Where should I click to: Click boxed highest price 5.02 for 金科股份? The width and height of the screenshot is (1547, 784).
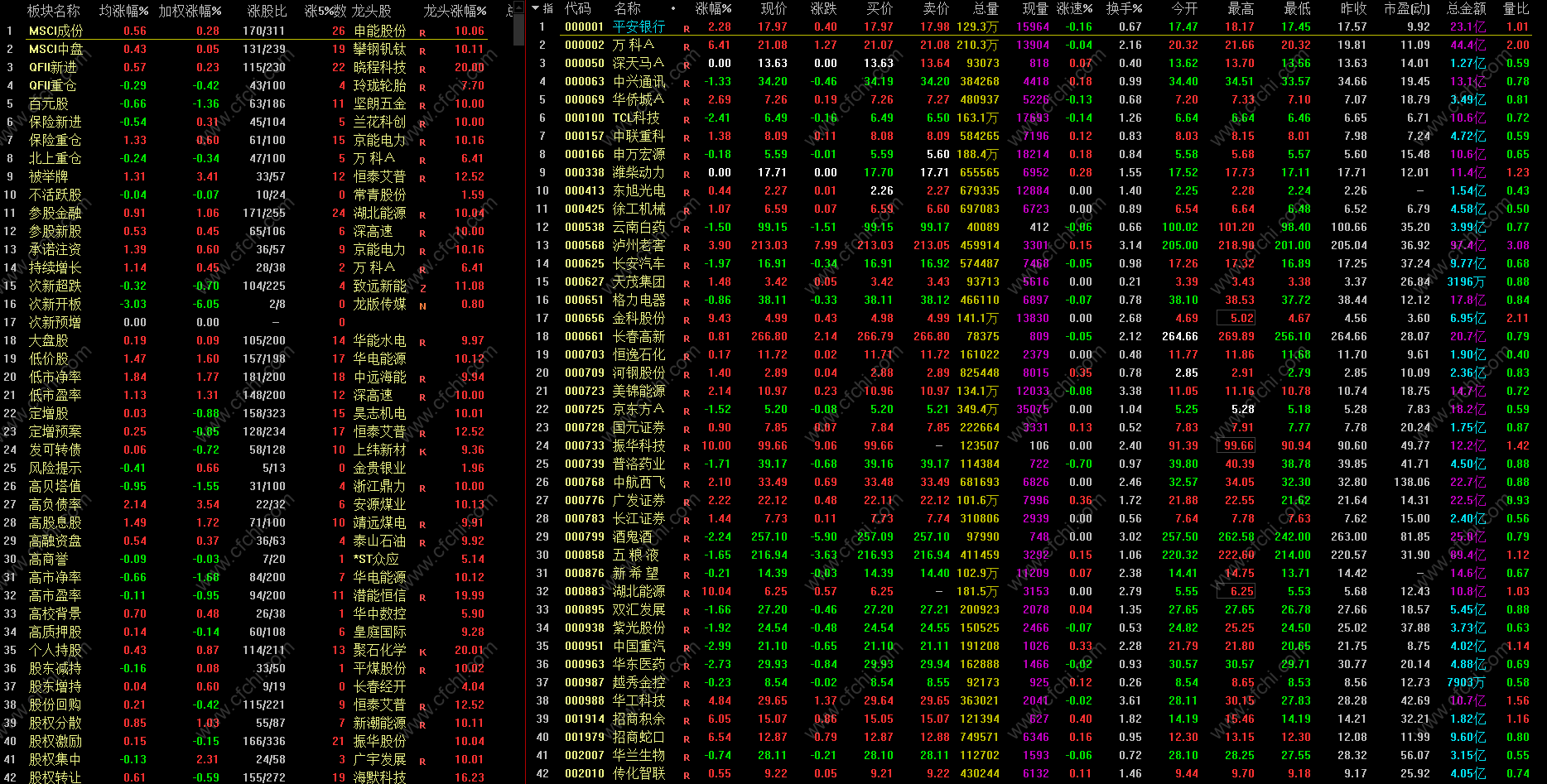pyautogui.click(x=1236, y=318)
